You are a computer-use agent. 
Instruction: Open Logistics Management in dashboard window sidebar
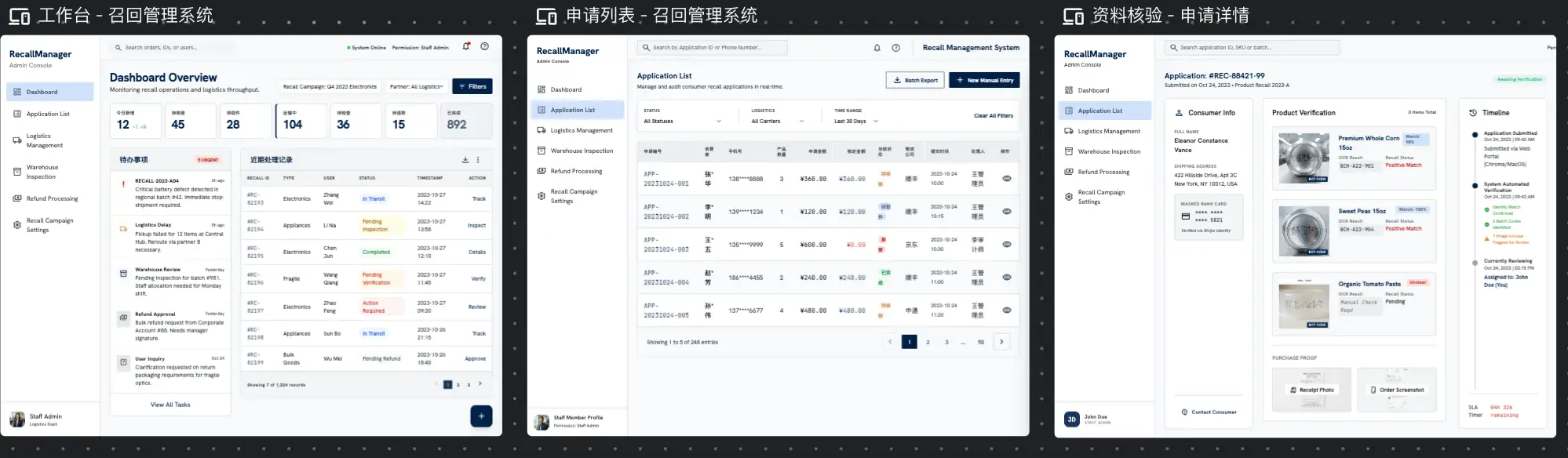pos(50,140)
